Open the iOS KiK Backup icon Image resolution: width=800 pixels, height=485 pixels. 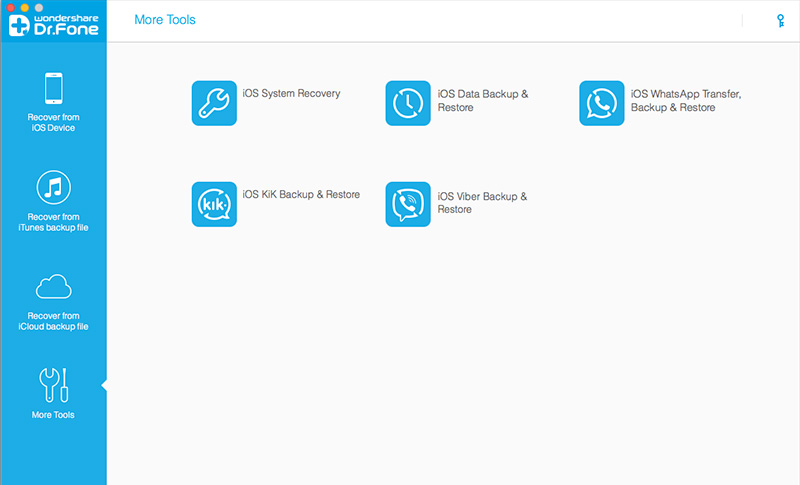[x=214, y=204]
